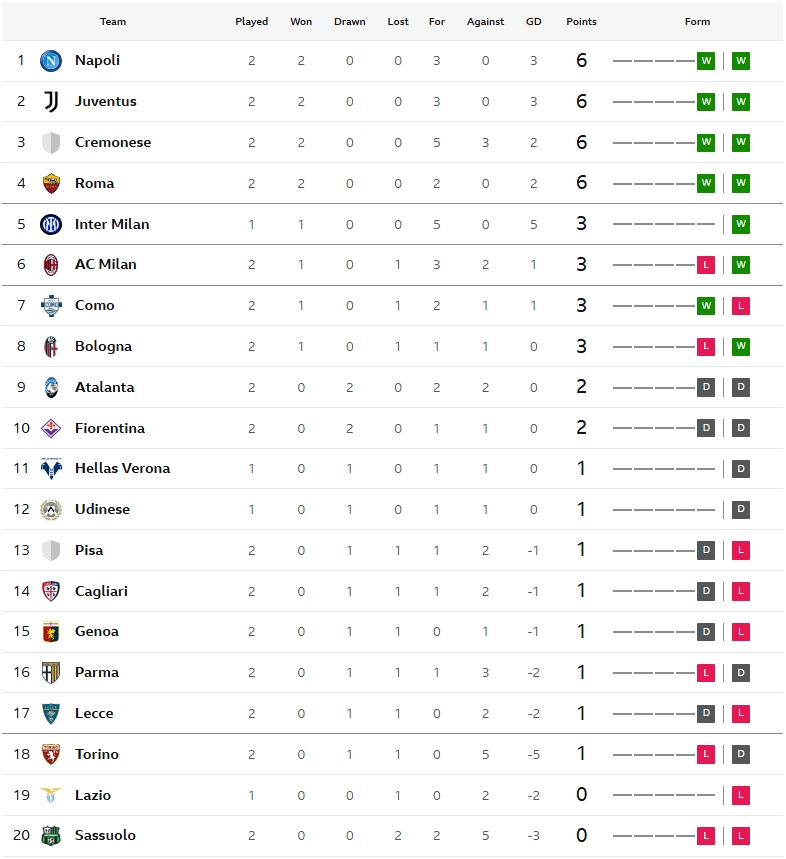
Task: Click the Bologna club badge
Action: pyautogui.click(x=51, y=347)
